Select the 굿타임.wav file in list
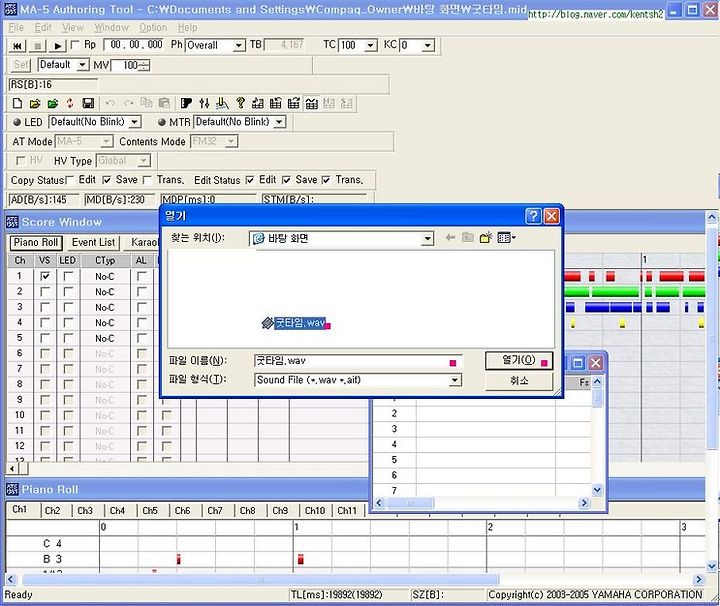 click(296, 323)
